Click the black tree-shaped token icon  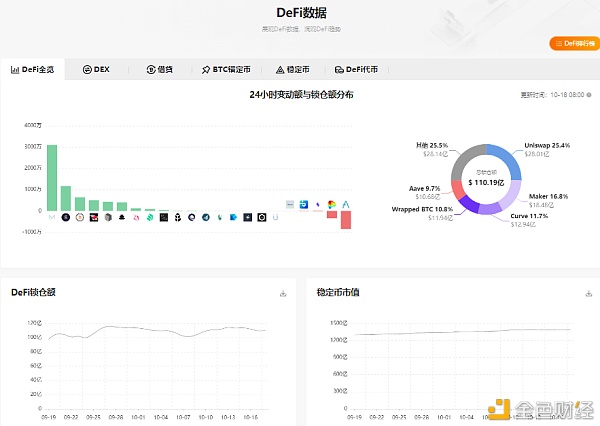tap(178, 217)
